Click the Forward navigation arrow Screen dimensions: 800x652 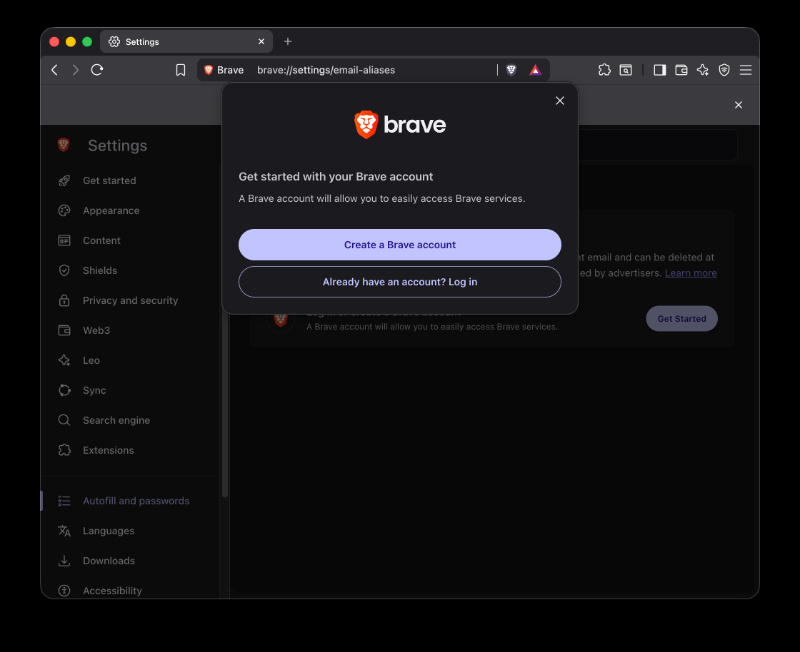coord(76,70)
